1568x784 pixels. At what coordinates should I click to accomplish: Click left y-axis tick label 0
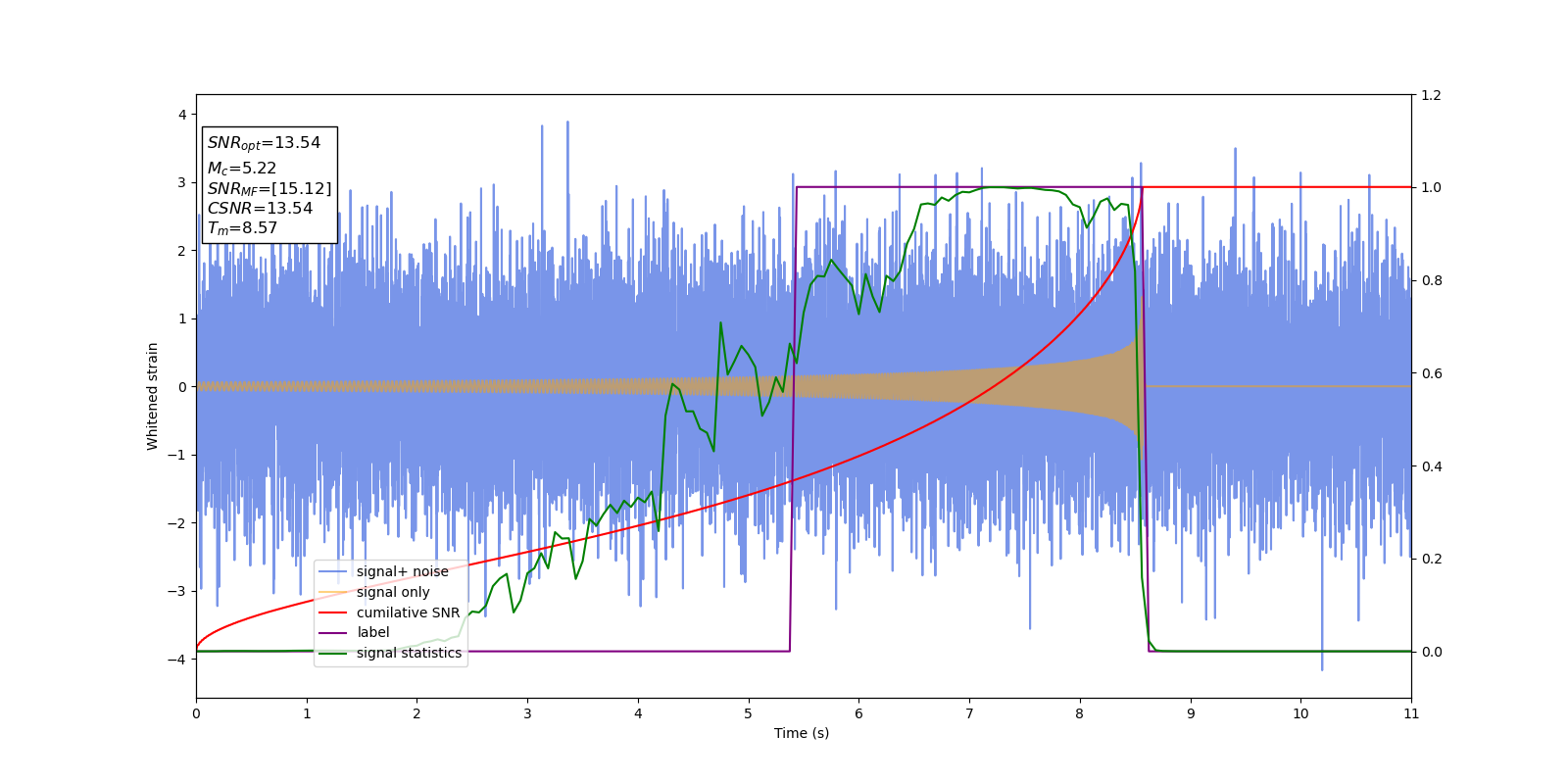click(182, 387)
